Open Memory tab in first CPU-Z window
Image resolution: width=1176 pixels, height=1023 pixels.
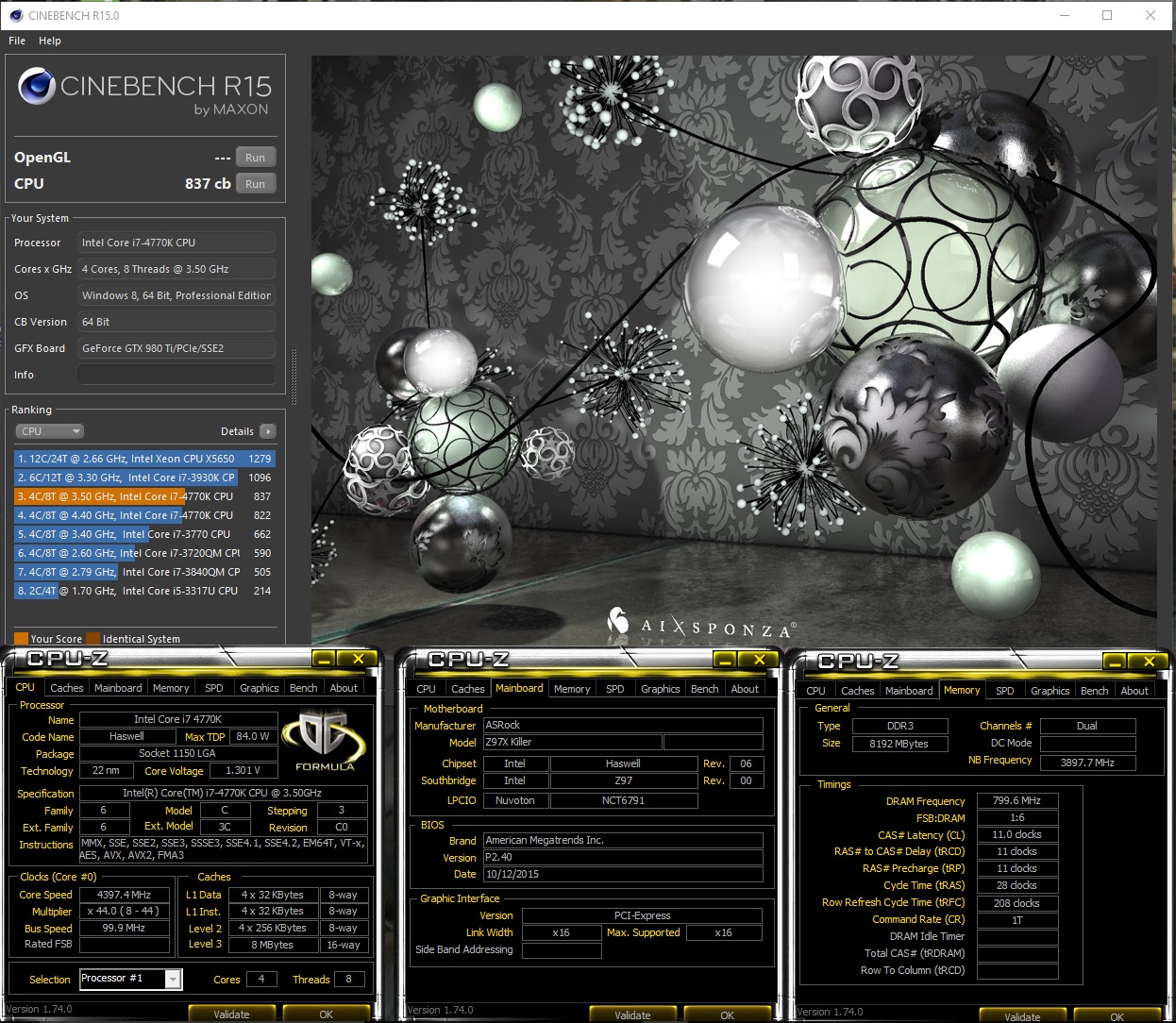tap(171, 688)
